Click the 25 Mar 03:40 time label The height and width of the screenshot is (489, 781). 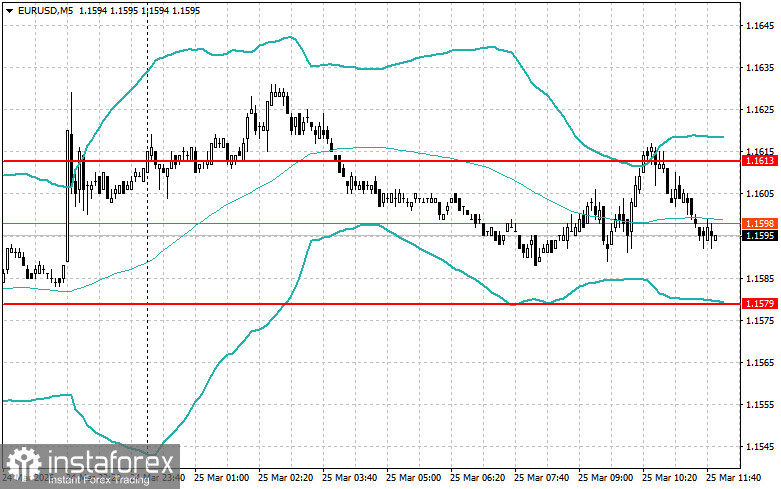(350, 478)
